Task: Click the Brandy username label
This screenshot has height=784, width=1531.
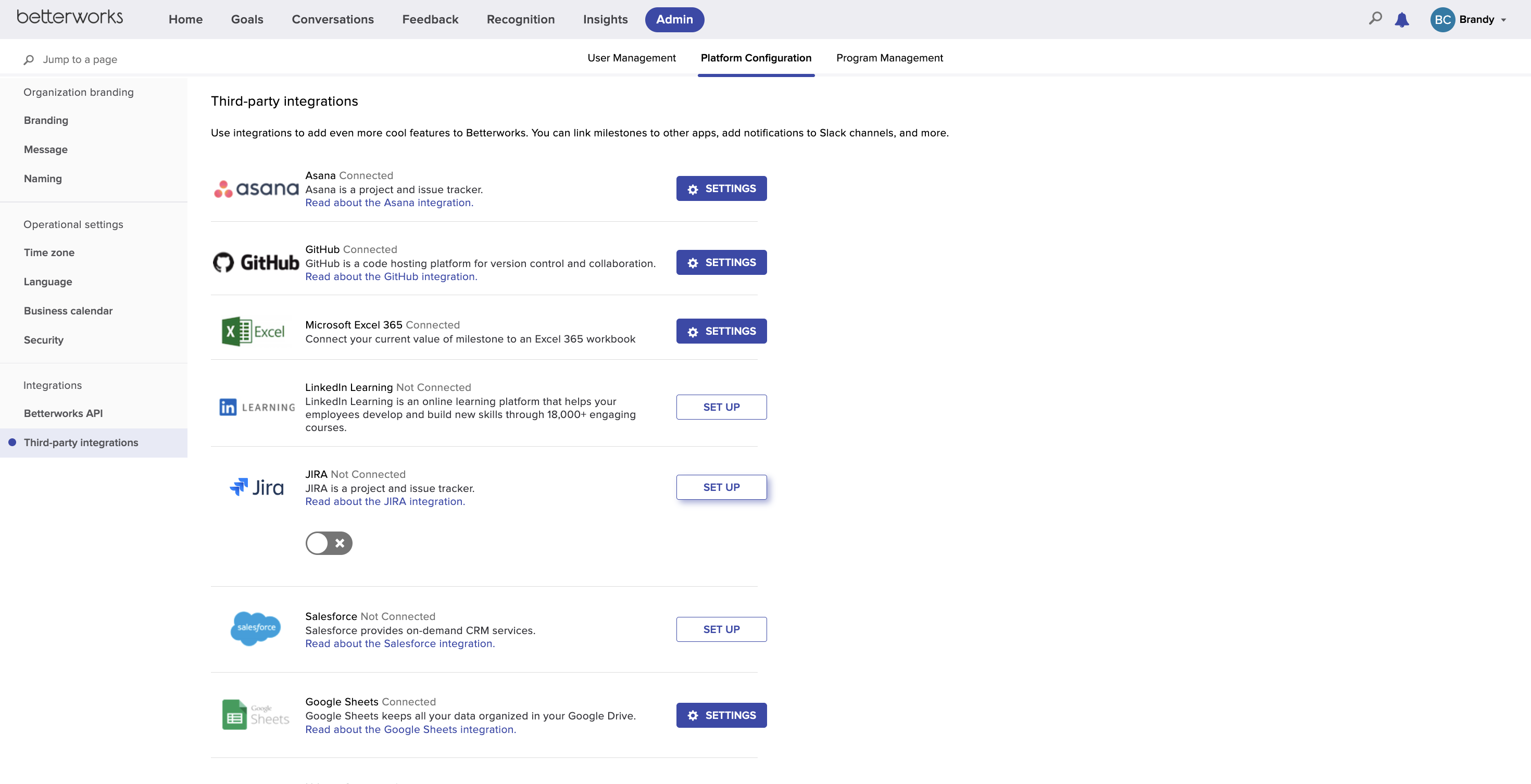Action: tap(1476, 20)
